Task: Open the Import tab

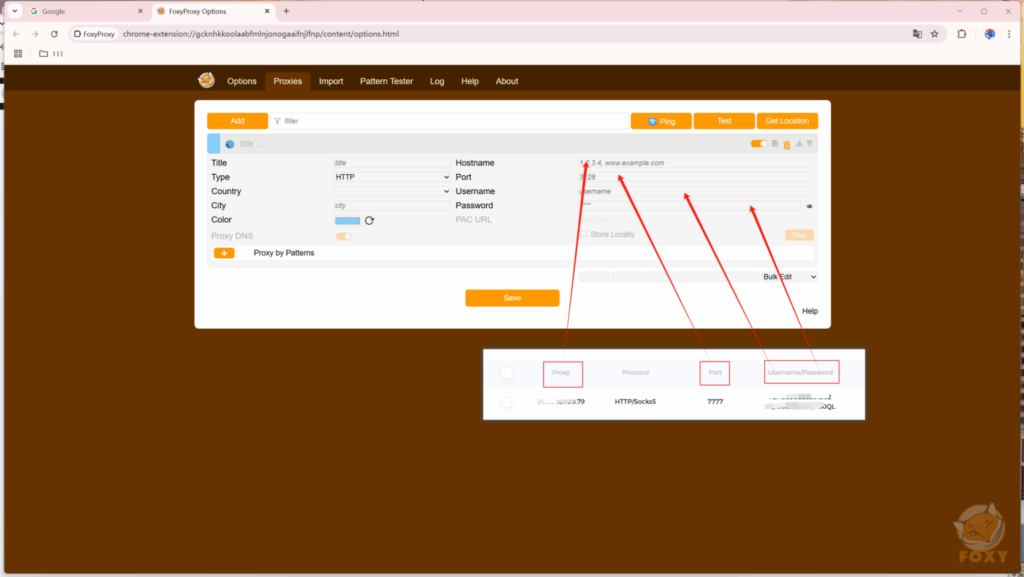Action: click(330, 81)
